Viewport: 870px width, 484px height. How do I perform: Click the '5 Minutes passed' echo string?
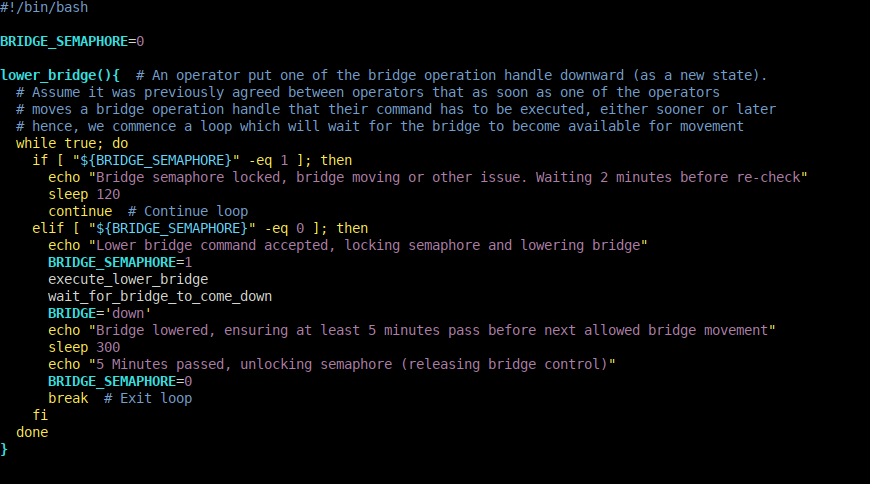(352, 364)
